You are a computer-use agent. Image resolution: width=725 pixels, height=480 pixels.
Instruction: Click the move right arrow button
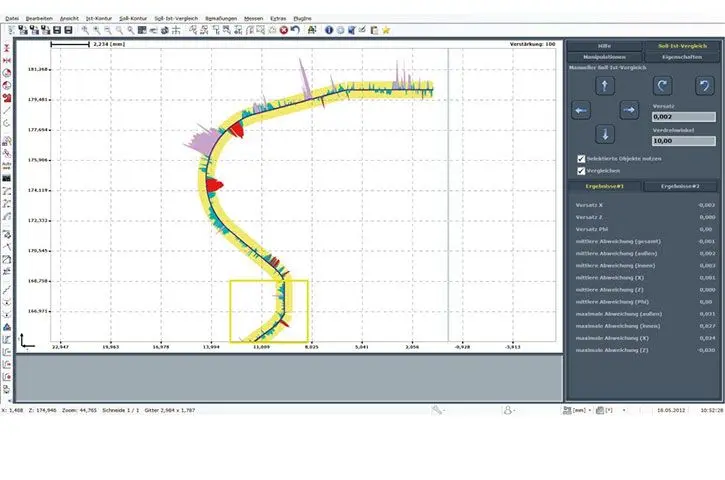(x=629, y=110)
